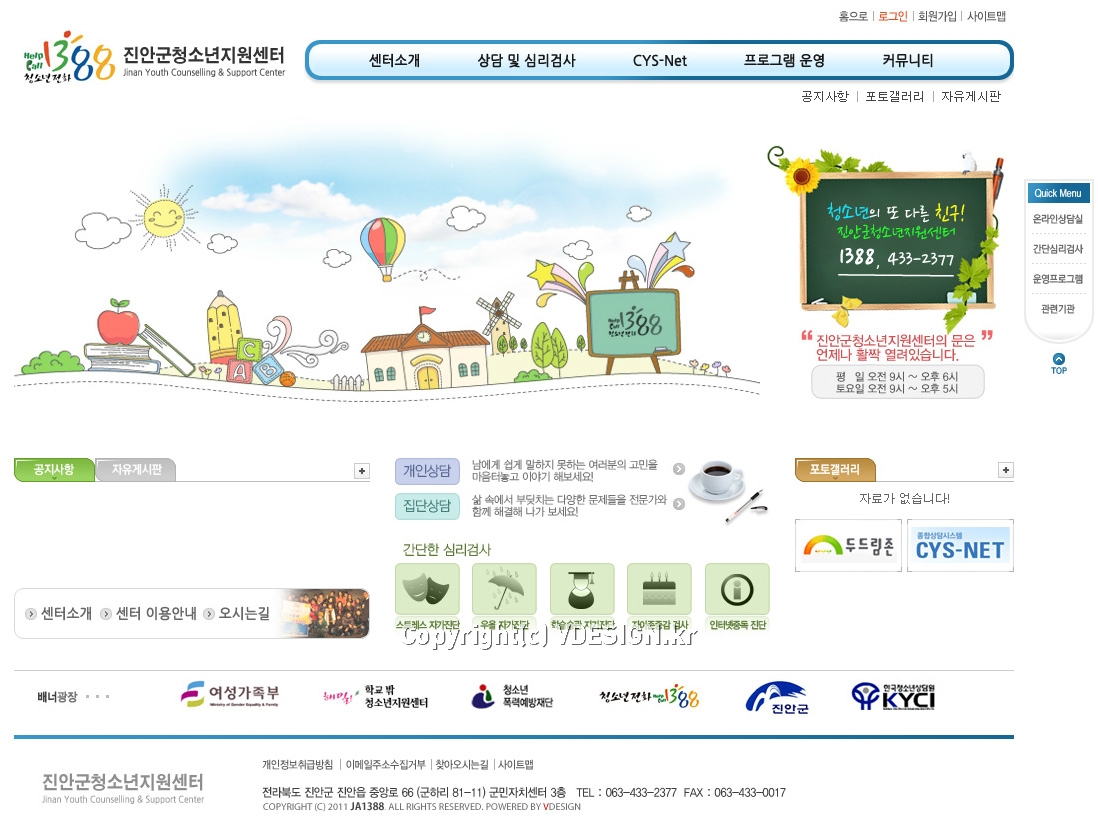Click the 자료가 없습니다! message
The height and width of the screenshot is (823, 1098).
point(904,499)
